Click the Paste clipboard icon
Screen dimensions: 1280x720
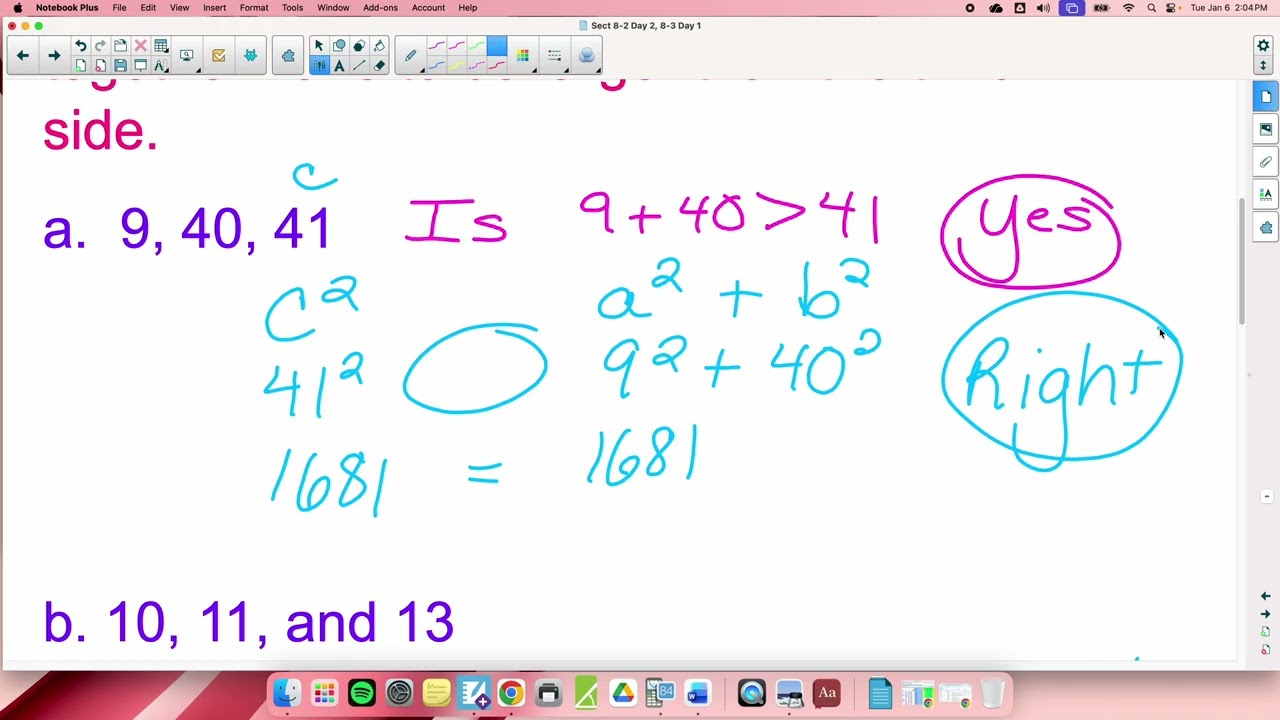[120, 45]
